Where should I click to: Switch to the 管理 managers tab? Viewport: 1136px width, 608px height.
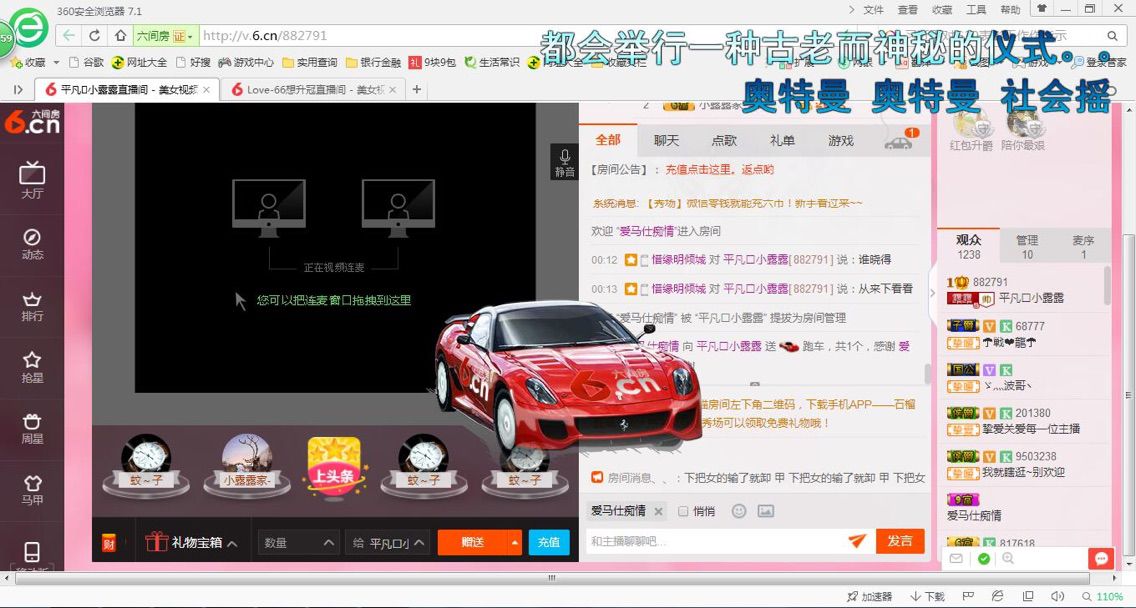pyautogui.click(x=1027, y=246)
